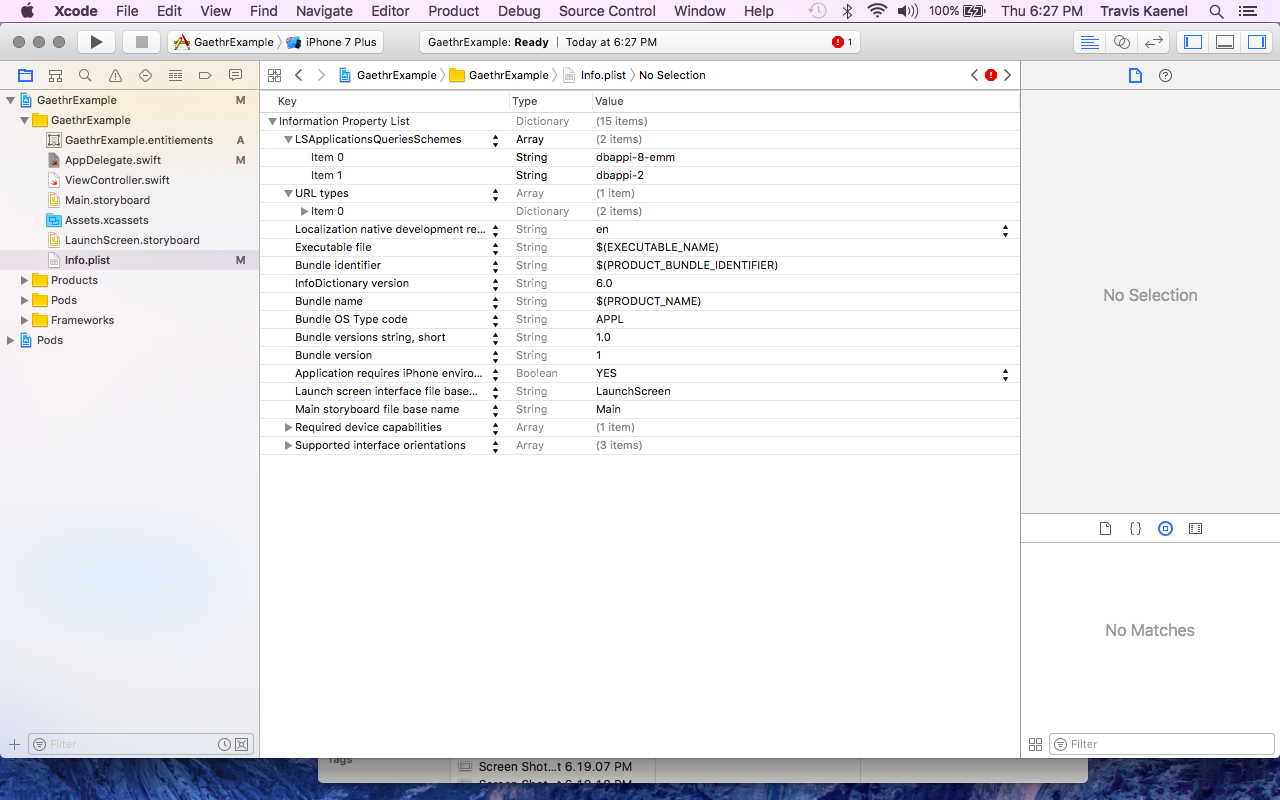Image resolution: width=1280 pixels, height=800 pixels.
Task: Open the debug navigator
Action: [175, 75]
